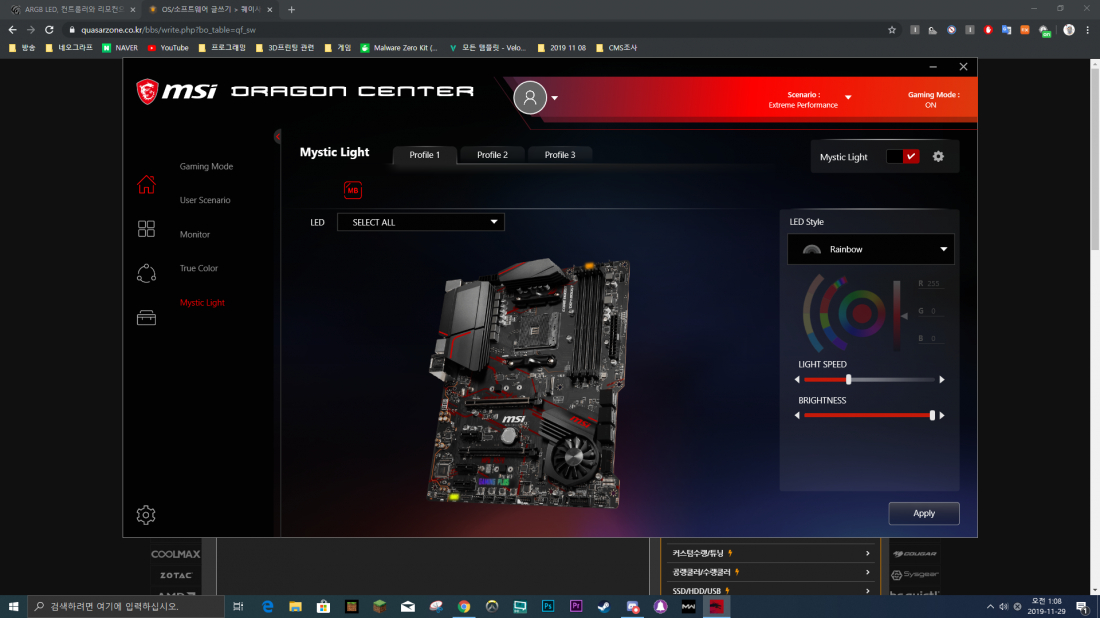
Task: Click the user profile avatar icon
Action: click(x=530, y=98)
